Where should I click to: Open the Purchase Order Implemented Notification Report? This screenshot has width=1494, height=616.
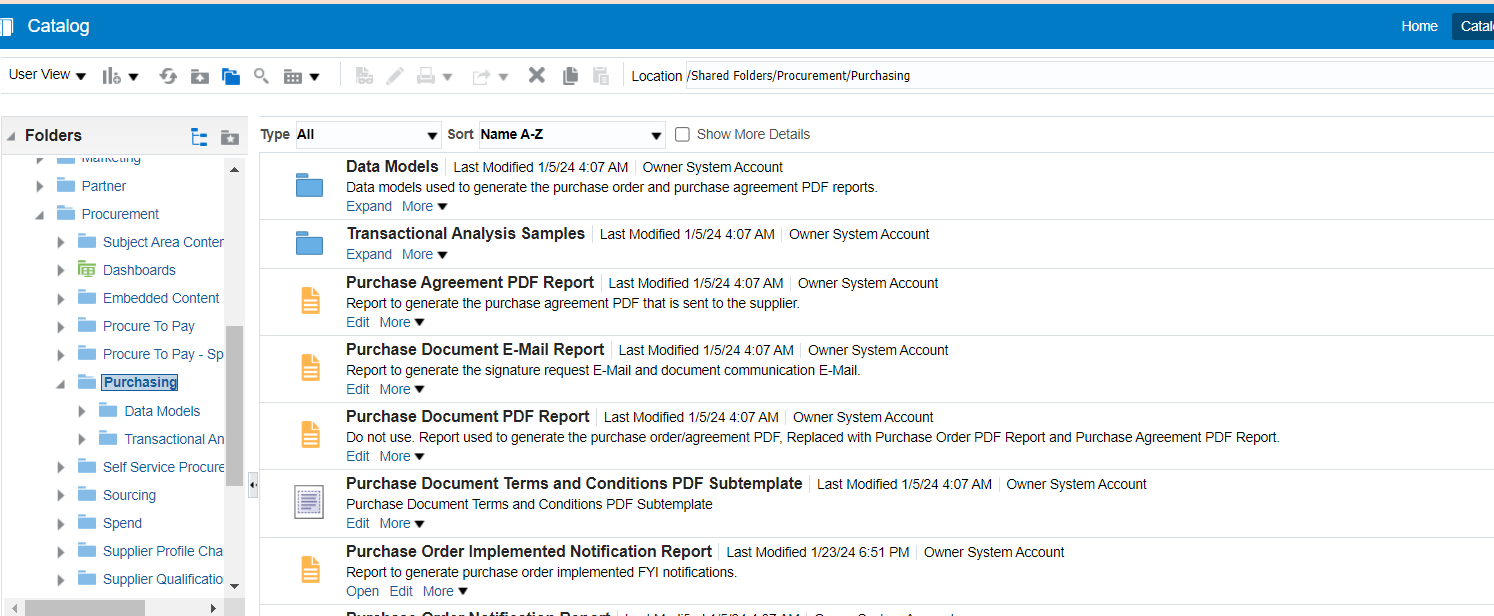(x=362, y=591)
